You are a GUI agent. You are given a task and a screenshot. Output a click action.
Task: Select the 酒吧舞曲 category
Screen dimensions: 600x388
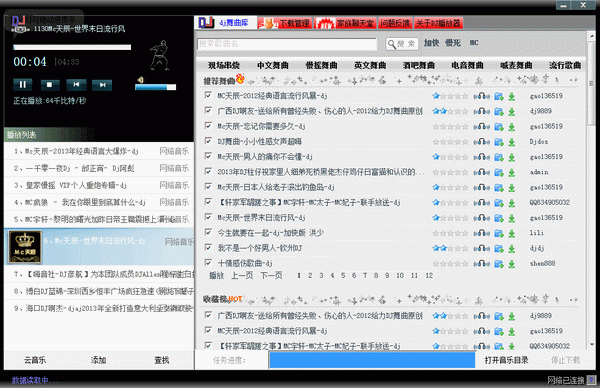point(419,65)
